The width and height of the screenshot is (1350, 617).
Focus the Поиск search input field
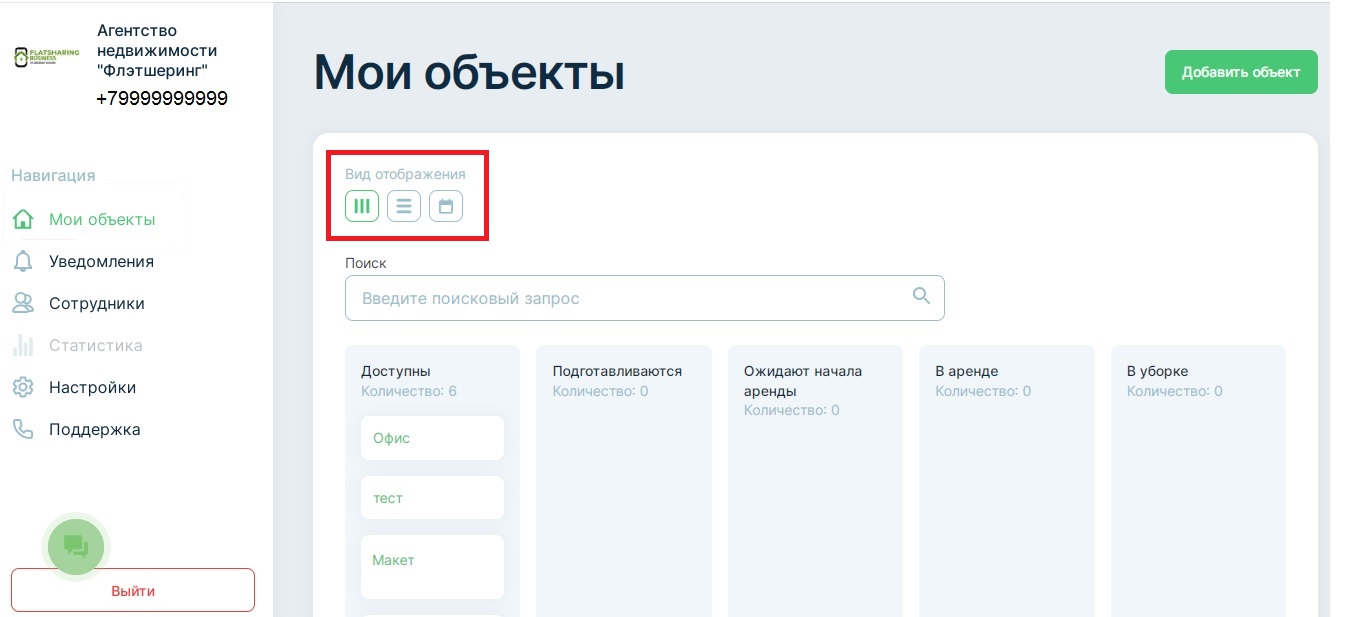click(x=630, y=298)
